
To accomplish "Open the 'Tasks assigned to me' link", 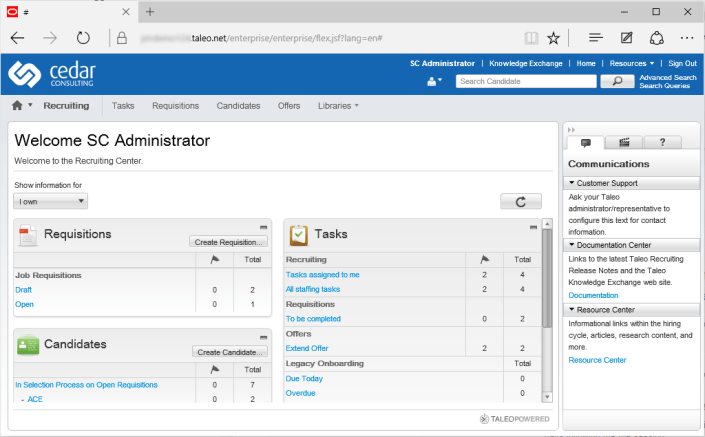I will point(323,274).
